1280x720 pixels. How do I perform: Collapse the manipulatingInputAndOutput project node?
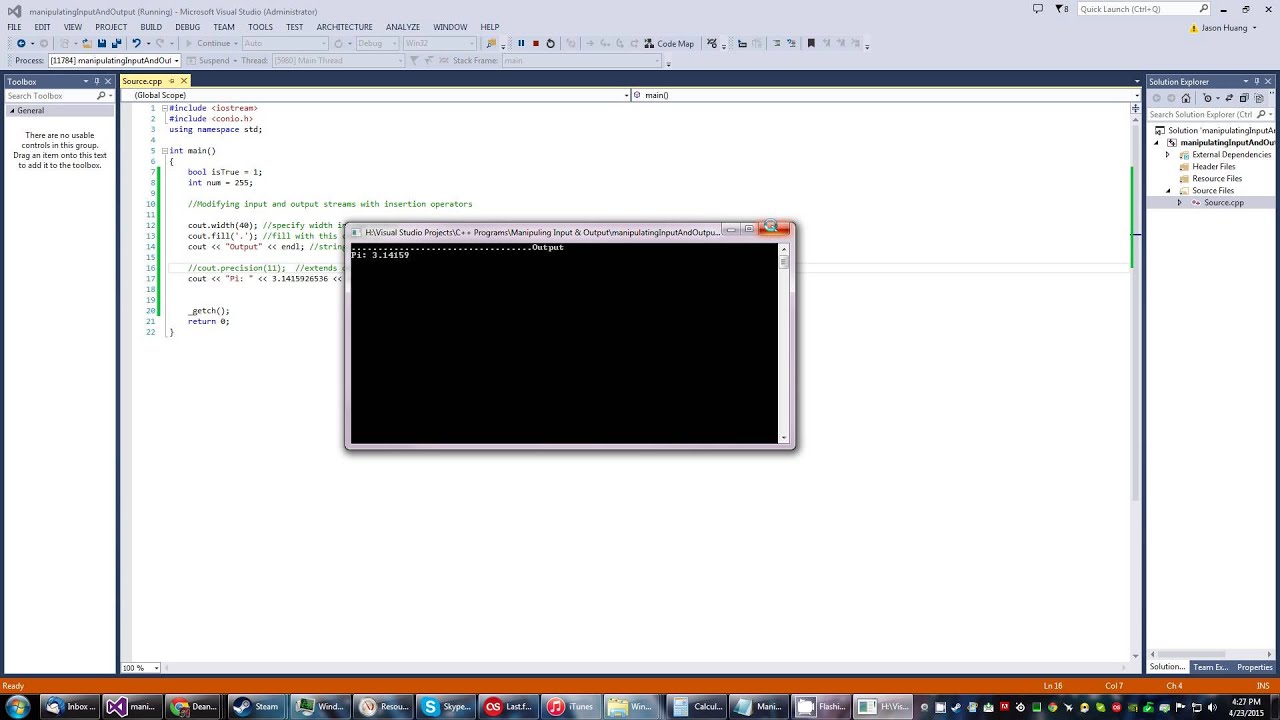tap(1157, 143)
